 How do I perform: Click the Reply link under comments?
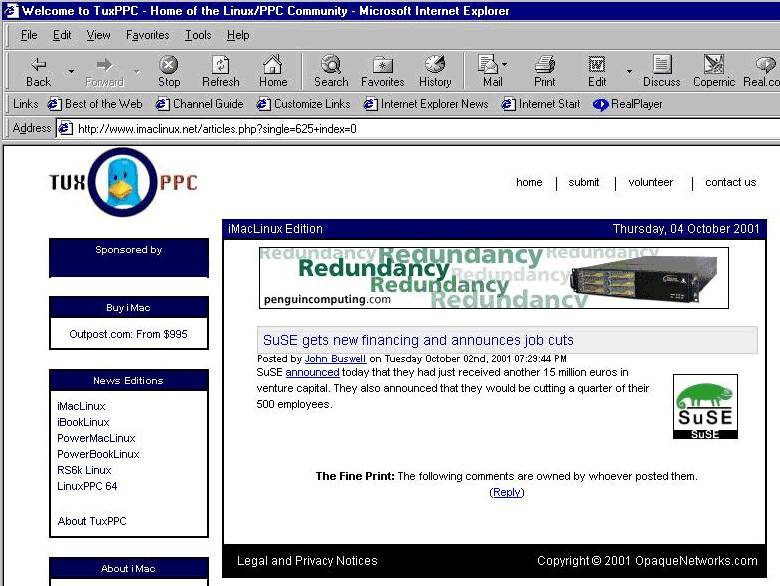coord(507,492)
